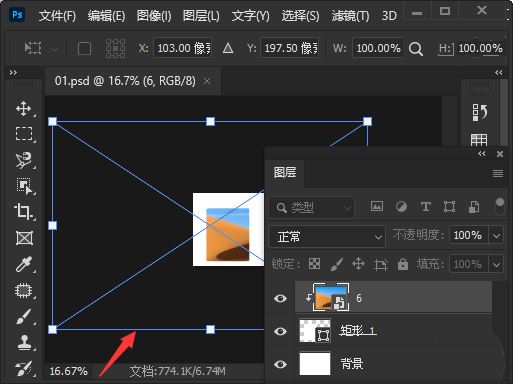Select the Eyedropper tool
Viewport: 513px width, 384px height.
click(x=24, y=264)
